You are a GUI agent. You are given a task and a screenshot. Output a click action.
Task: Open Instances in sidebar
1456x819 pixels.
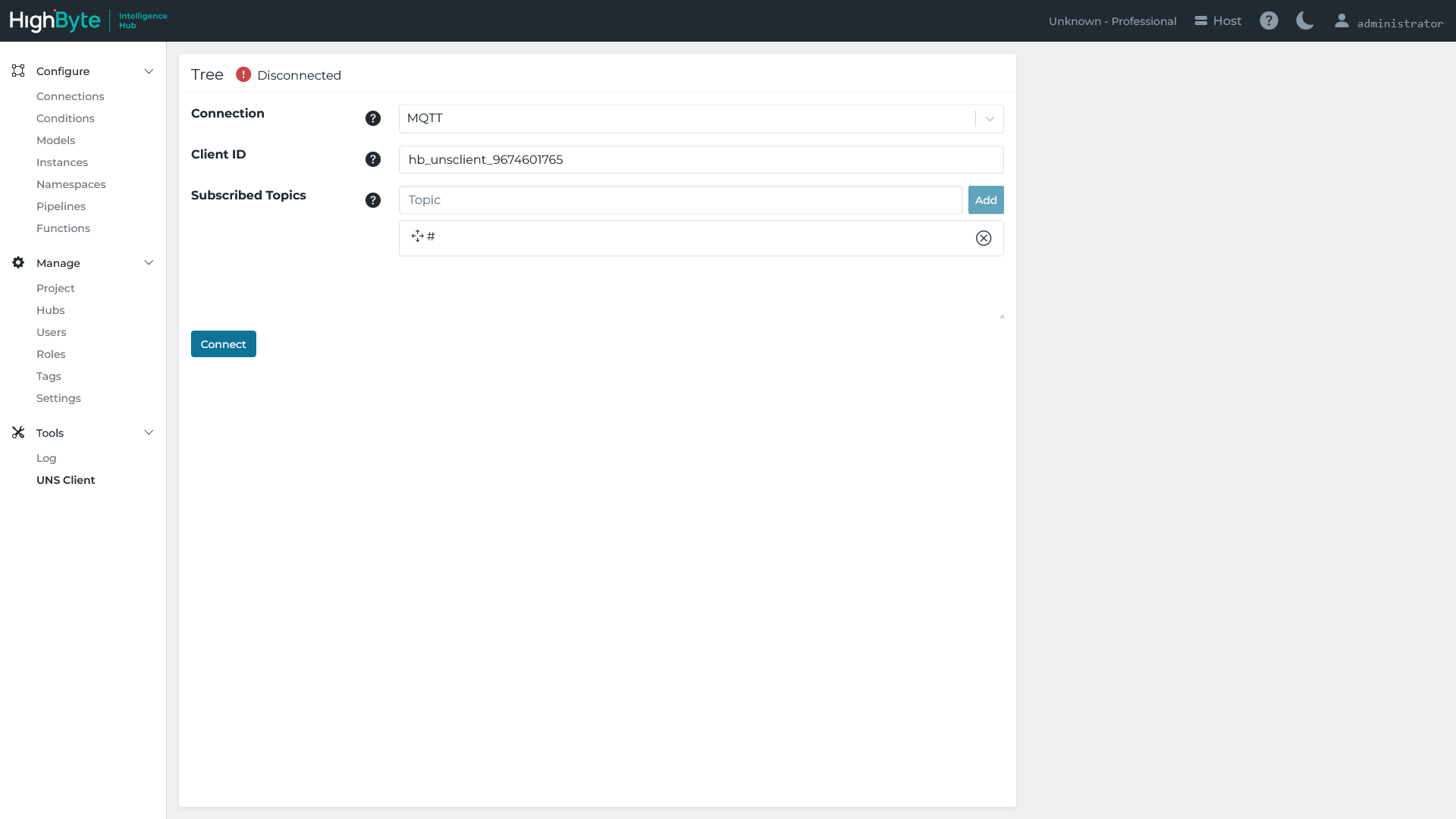(x=62, y=162)
